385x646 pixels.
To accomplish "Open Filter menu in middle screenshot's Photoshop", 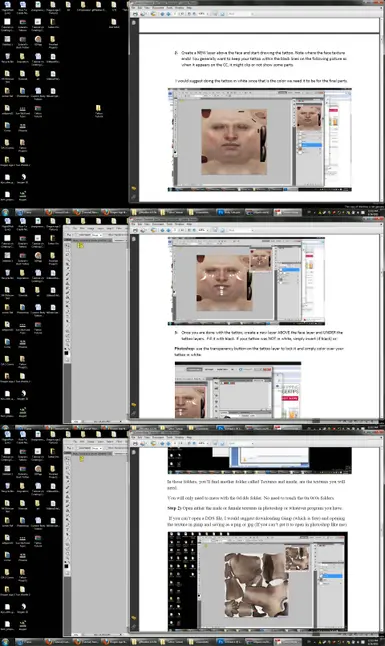I will pyautogui.click(x=119, y=228).
